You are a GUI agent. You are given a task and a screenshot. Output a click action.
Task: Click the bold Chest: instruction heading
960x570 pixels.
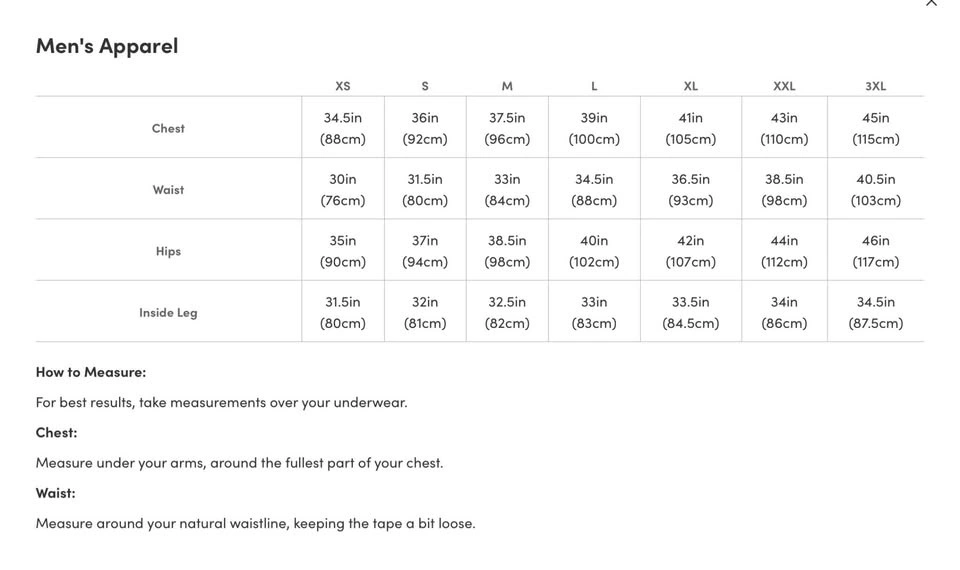coord(56,432)
